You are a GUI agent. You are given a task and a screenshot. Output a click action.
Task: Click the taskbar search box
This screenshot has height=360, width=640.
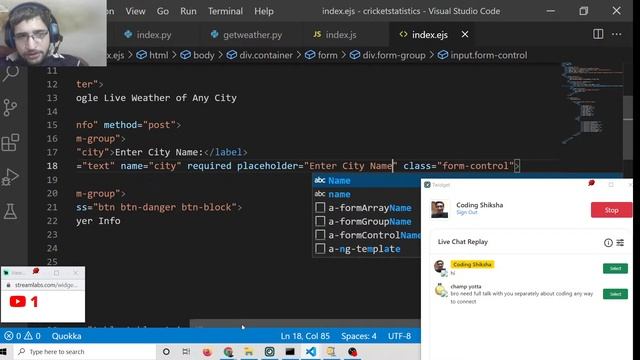86,351
